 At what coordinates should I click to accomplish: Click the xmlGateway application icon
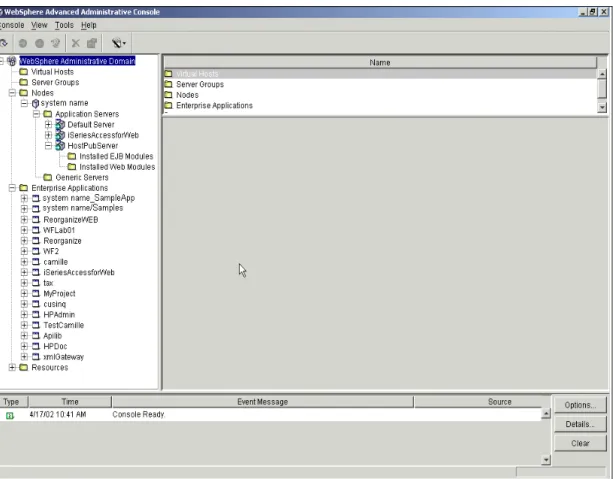point(36,357)
